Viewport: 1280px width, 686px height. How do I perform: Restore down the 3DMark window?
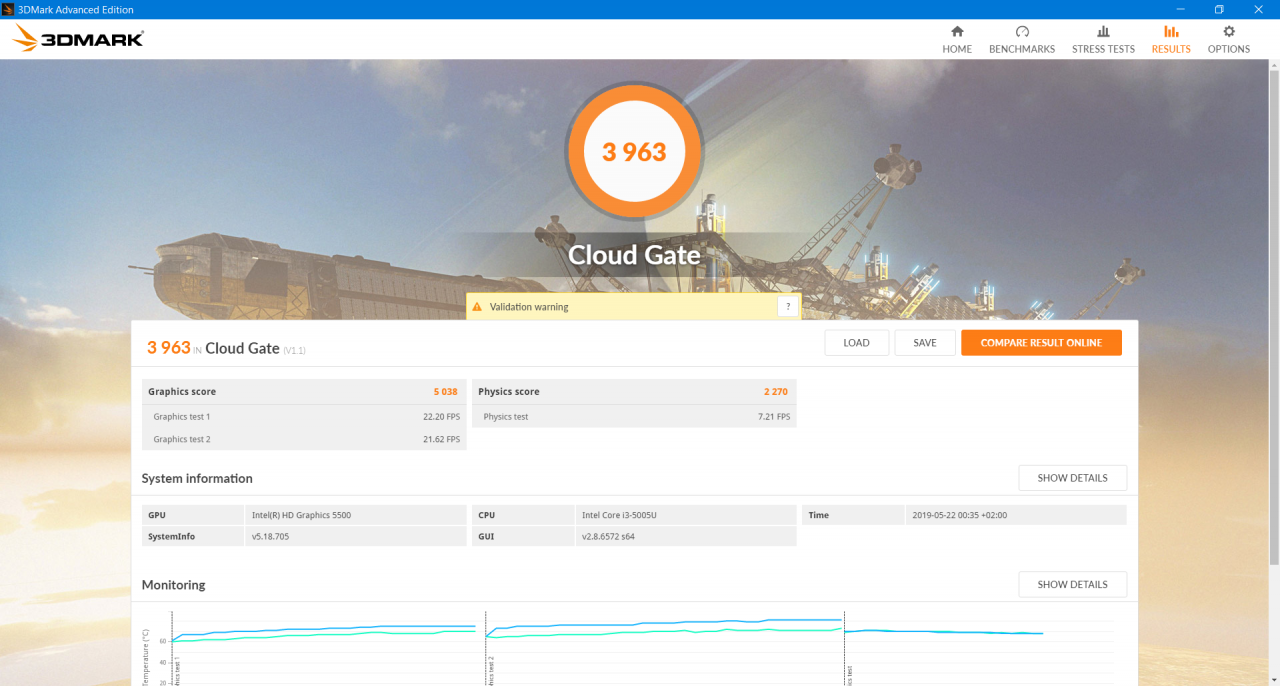pyautogui.click(x=1219, y=9)
